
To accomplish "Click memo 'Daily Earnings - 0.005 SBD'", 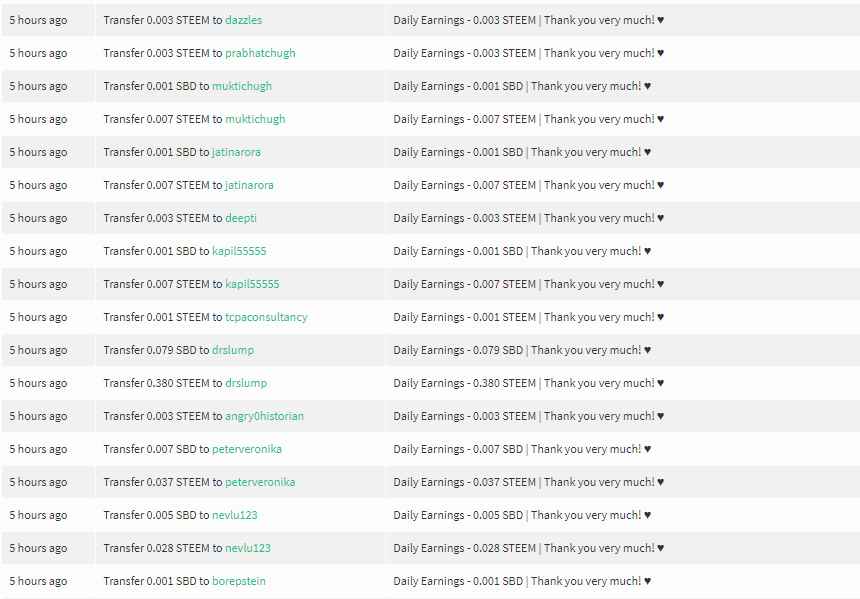I will pyautogui.click(x=458, y=515).
